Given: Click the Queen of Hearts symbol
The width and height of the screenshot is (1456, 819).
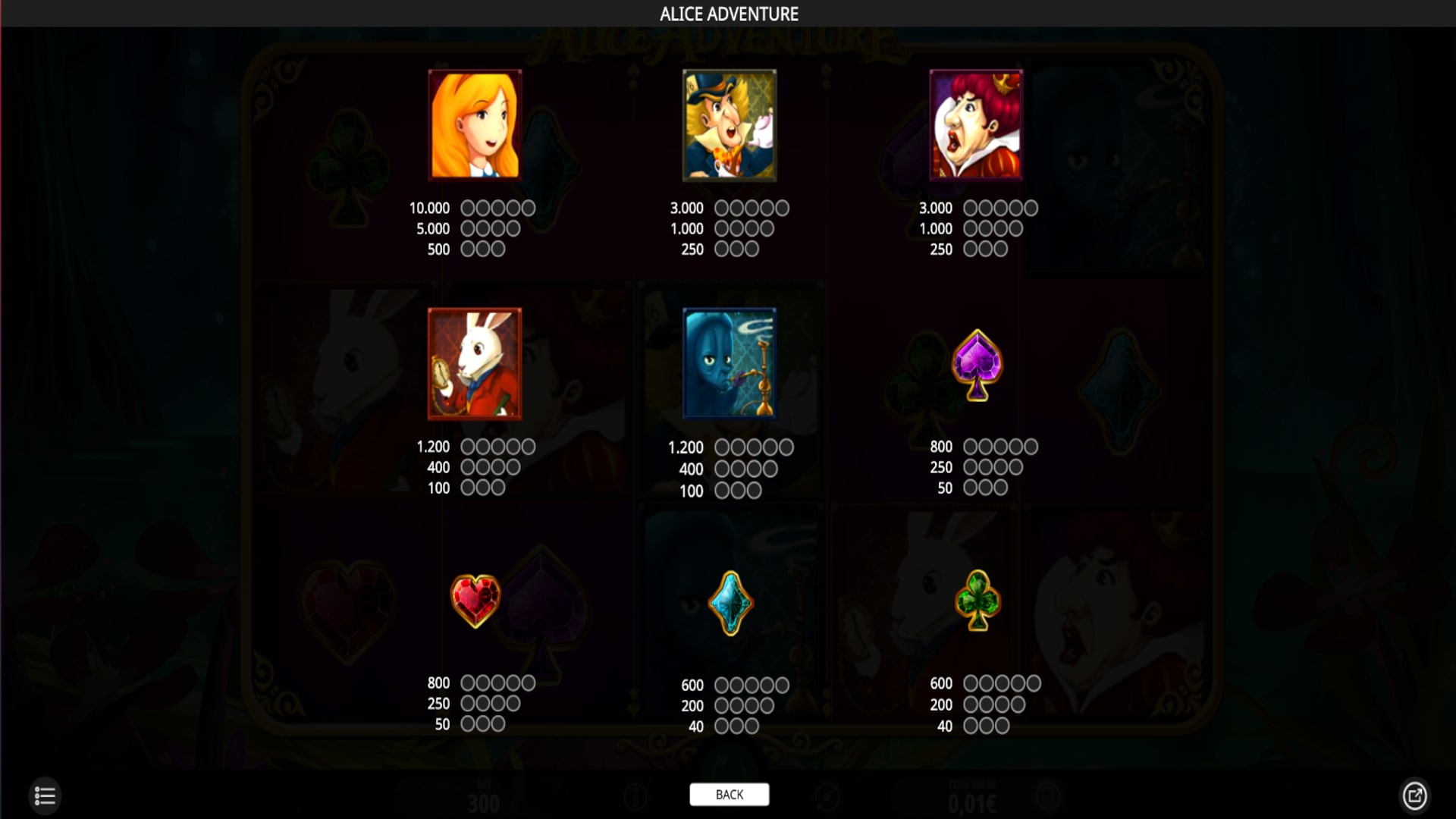Looking at the screenshot, I should [977, 125].
